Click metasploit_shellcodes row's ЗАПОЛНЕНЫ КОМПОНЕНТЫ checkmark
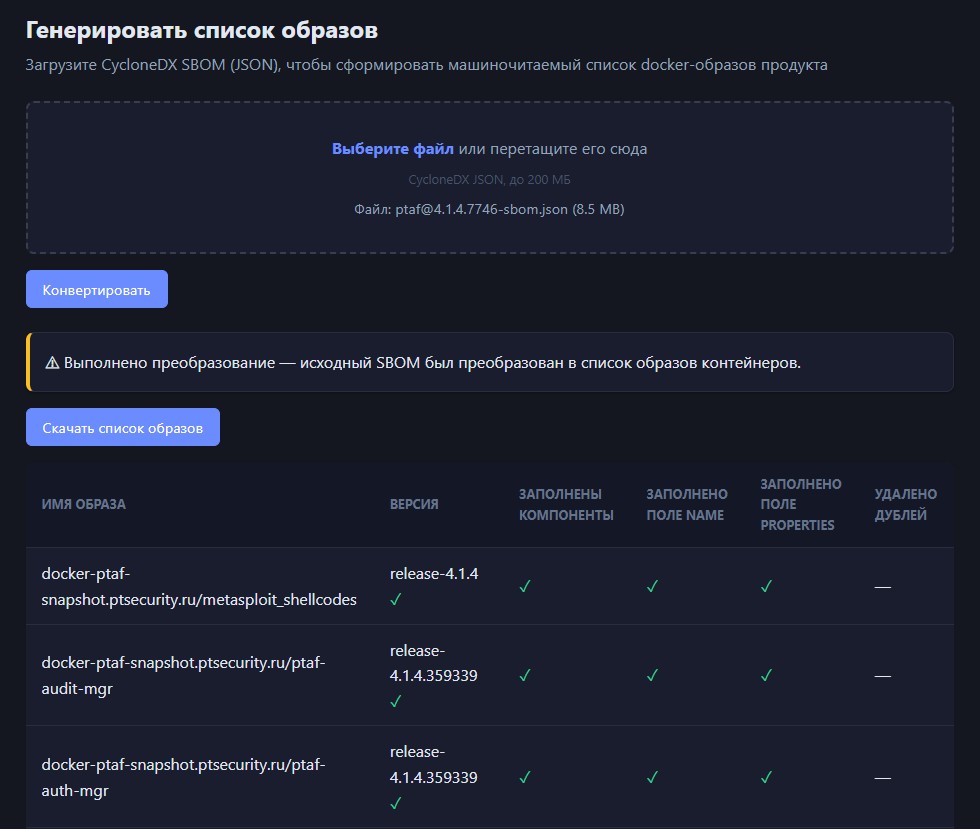The width and height of the screenshot is (980, 829). (525, 586)
